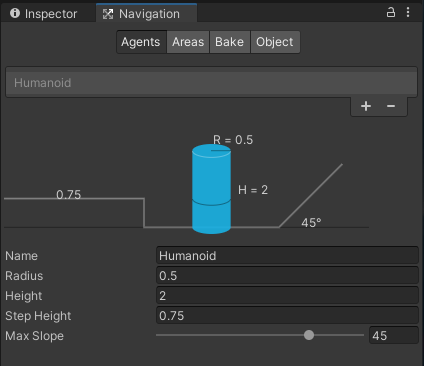Open the Object section
This screenshot has width=424, height=366.
[x=275, y=42]
